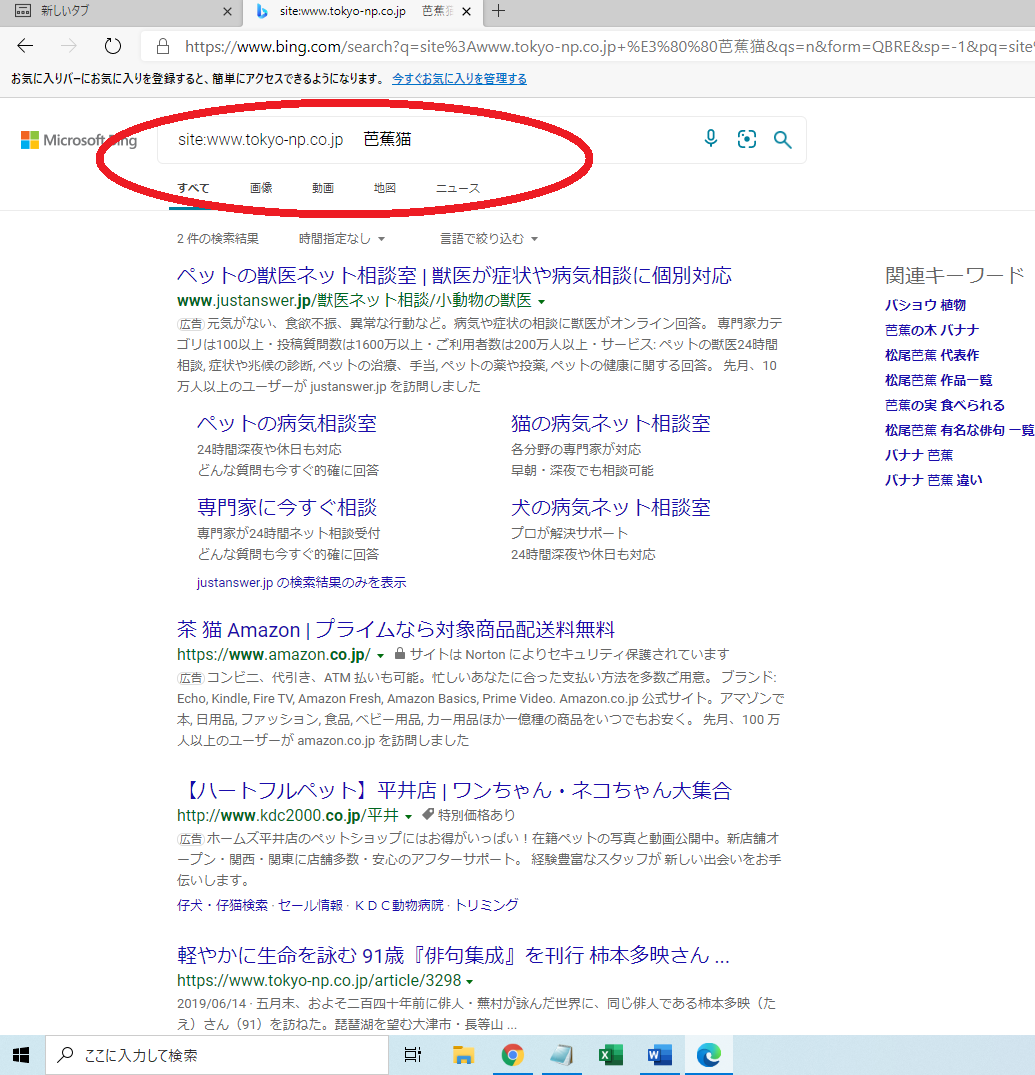Open the ペットの病気相談室 sublink
Screen dimensions: 1035x1075
[x=287, y=424]
